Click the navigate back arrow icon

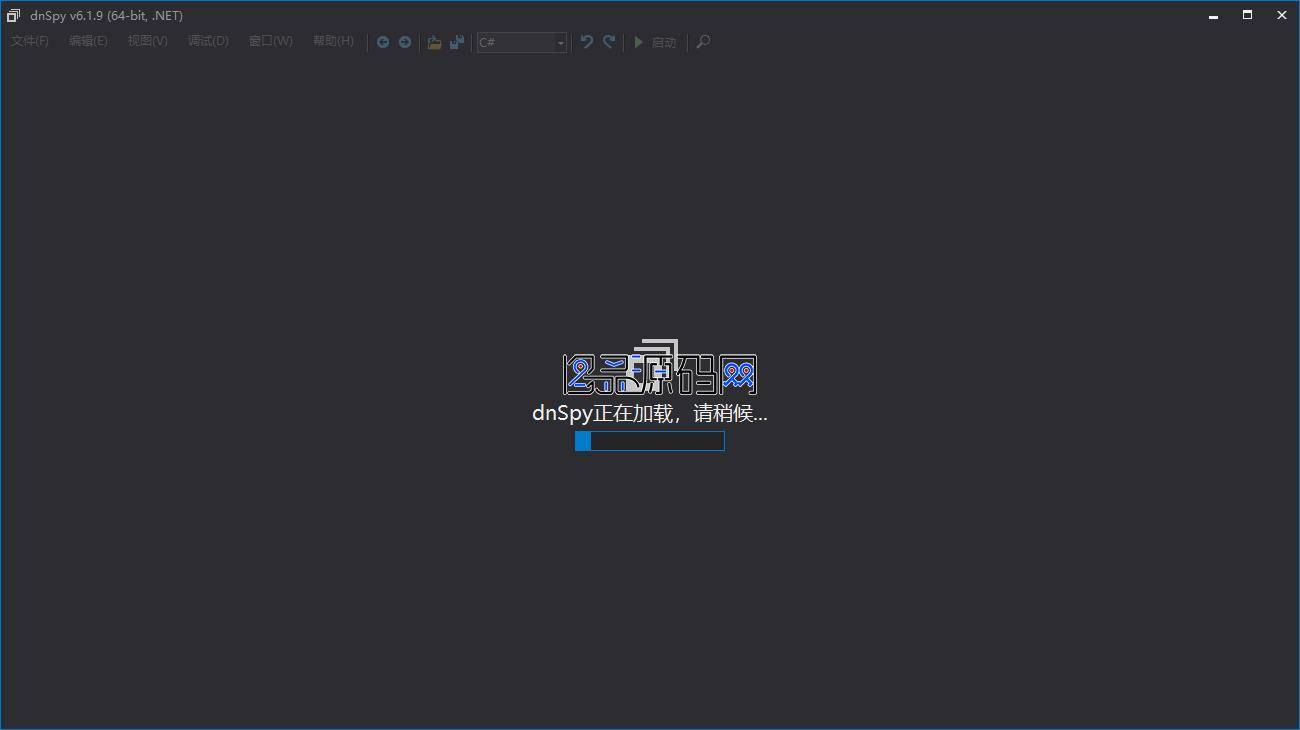(x=383, y=42)
